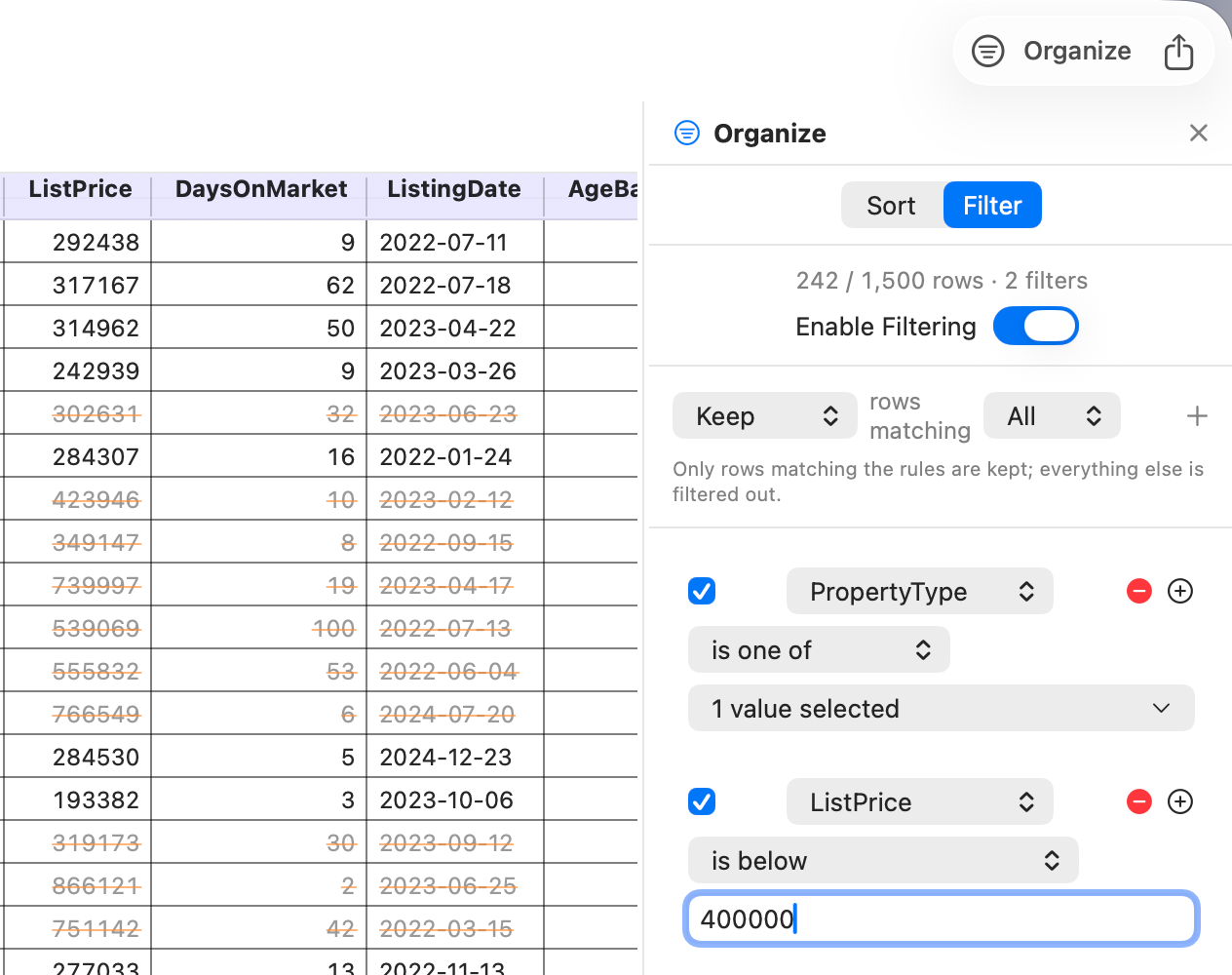Click the ListingDate cell 2023-03-26
Screen dimensions: 1232x975
point(455,370)
